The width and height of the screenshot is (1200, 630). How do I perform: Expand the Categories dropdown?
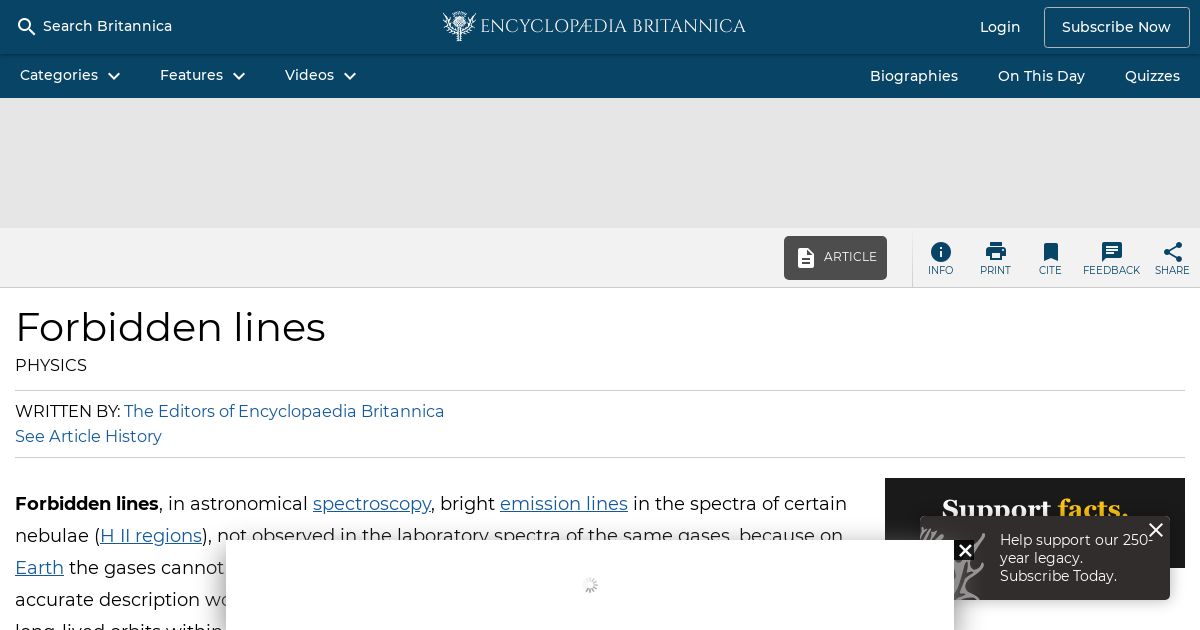click(x=70, y=76)
